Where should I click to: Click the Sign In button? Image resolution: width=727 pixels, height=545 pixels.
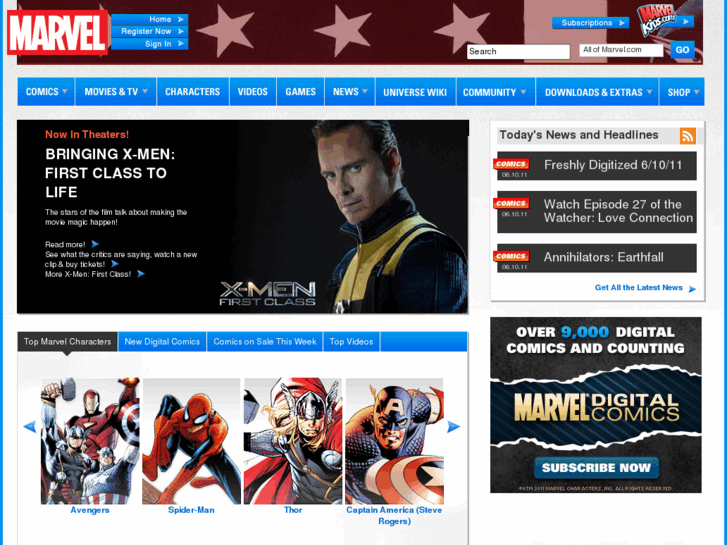[x=150, y=44]
